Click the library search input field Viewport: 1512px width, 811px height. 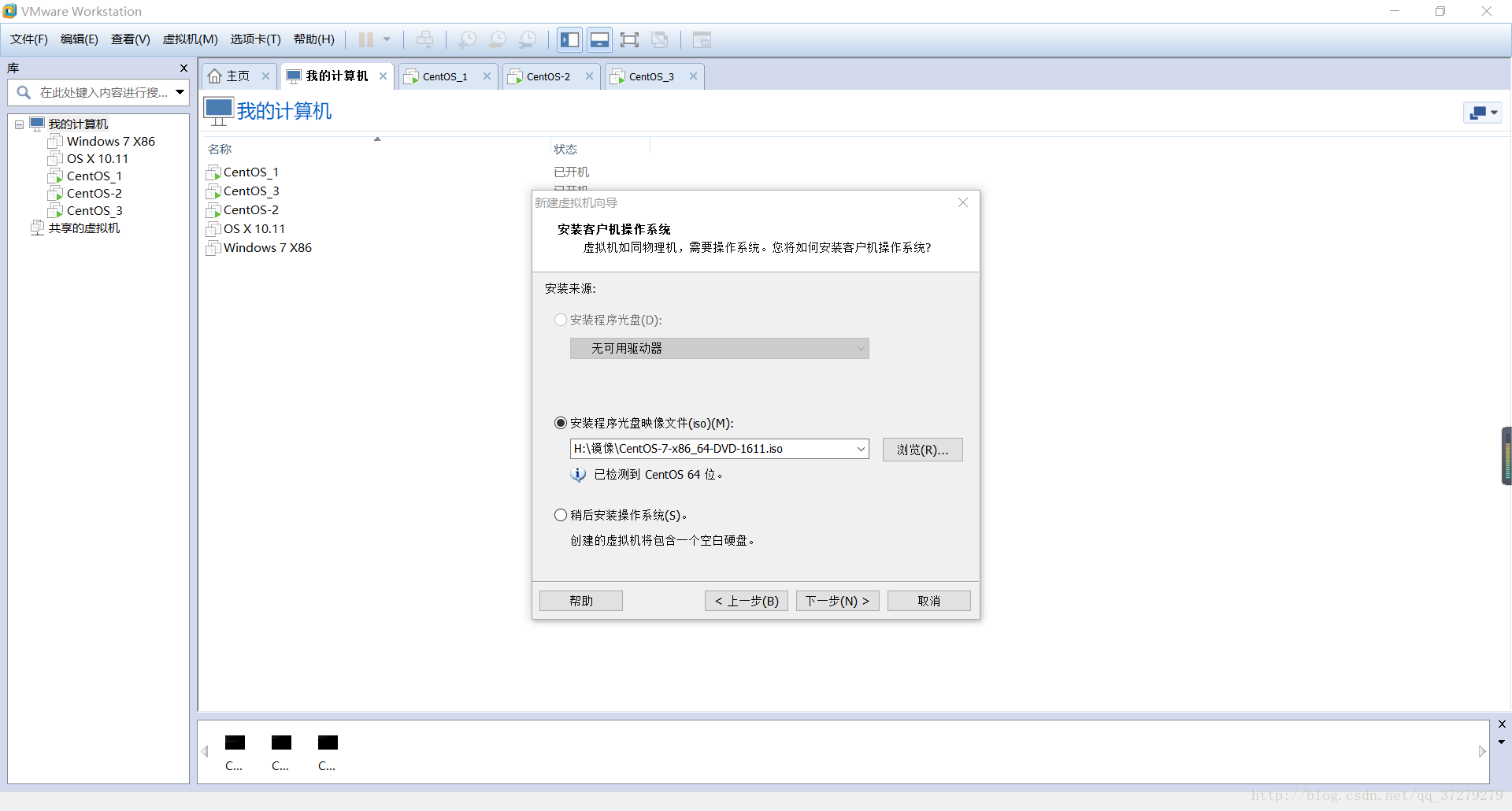[98, 93]
